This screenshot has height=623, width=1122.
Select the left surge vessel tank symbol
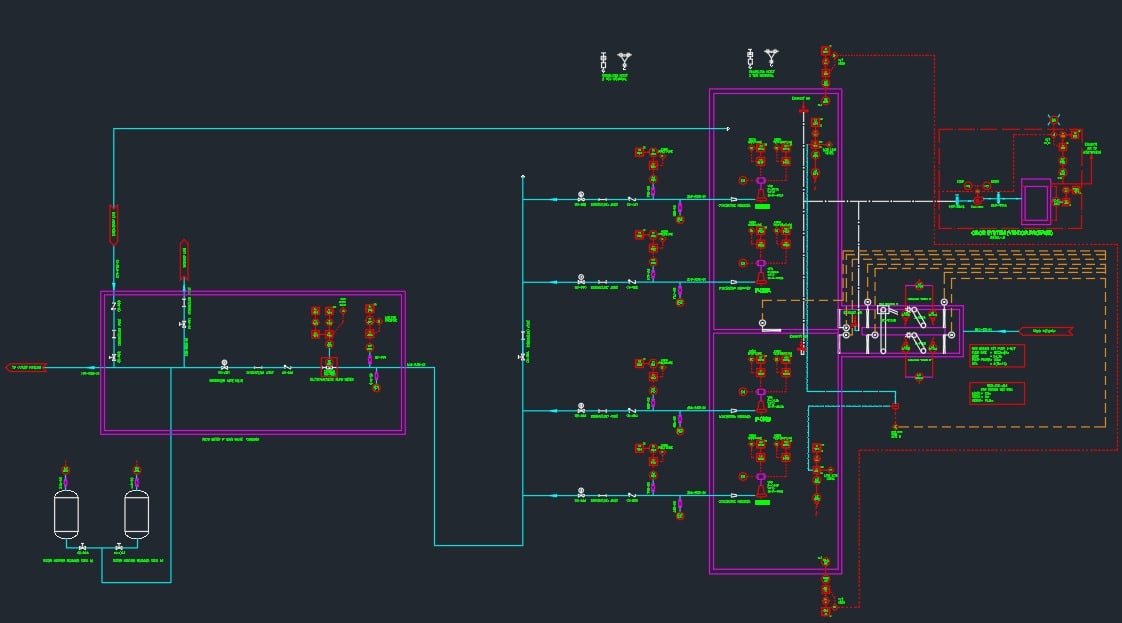pyautogui.click(x=67, y=514)
